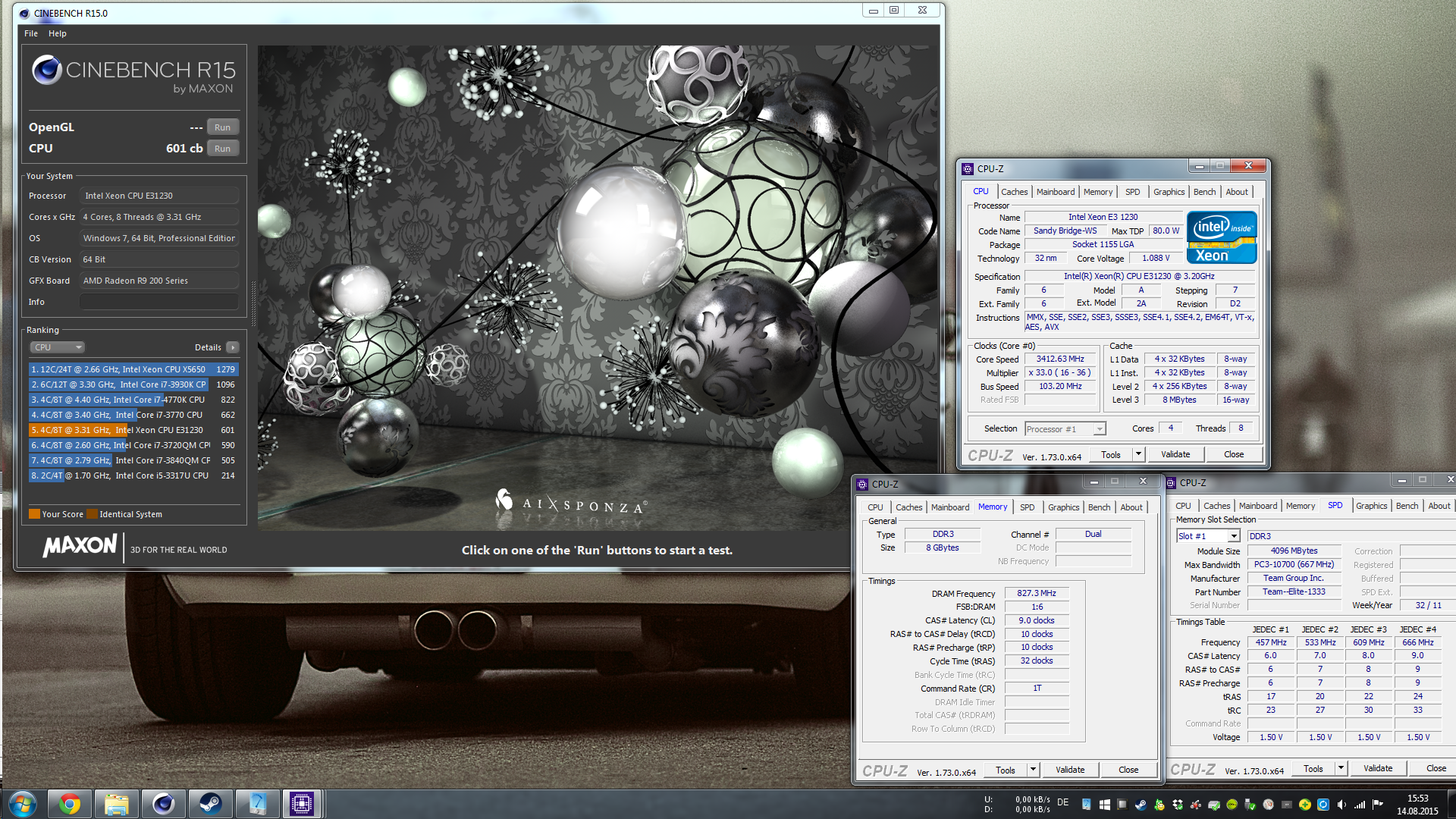Select ranking row Intel Xeon CPU X5650

tap(133, 369)
